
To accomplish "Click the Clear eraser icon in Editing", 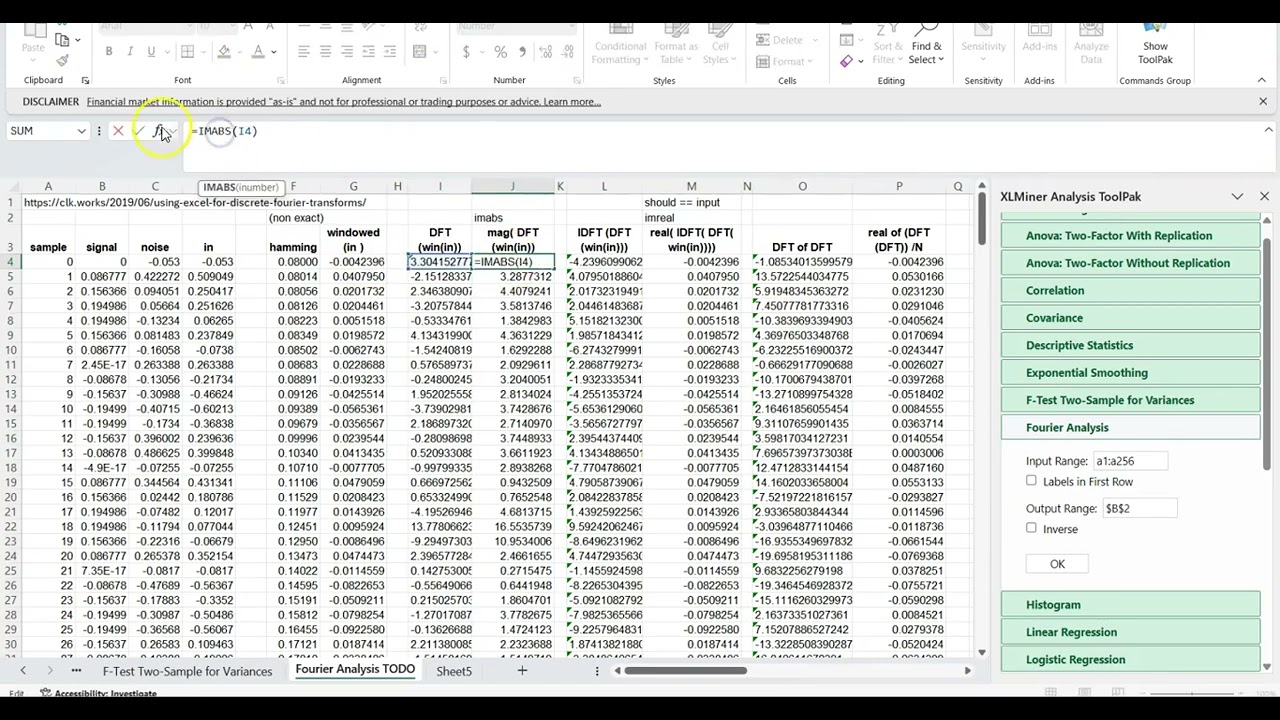I will point(846,61).
